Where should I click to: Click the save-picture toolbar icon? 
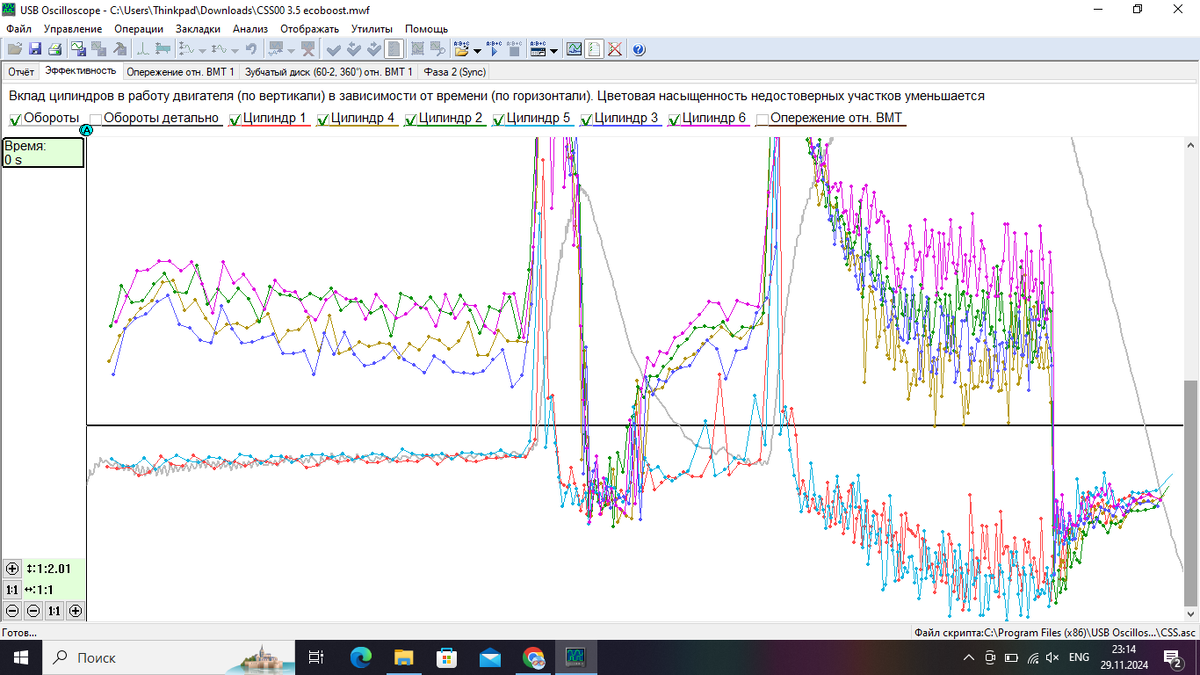click(x=79, y=48)
